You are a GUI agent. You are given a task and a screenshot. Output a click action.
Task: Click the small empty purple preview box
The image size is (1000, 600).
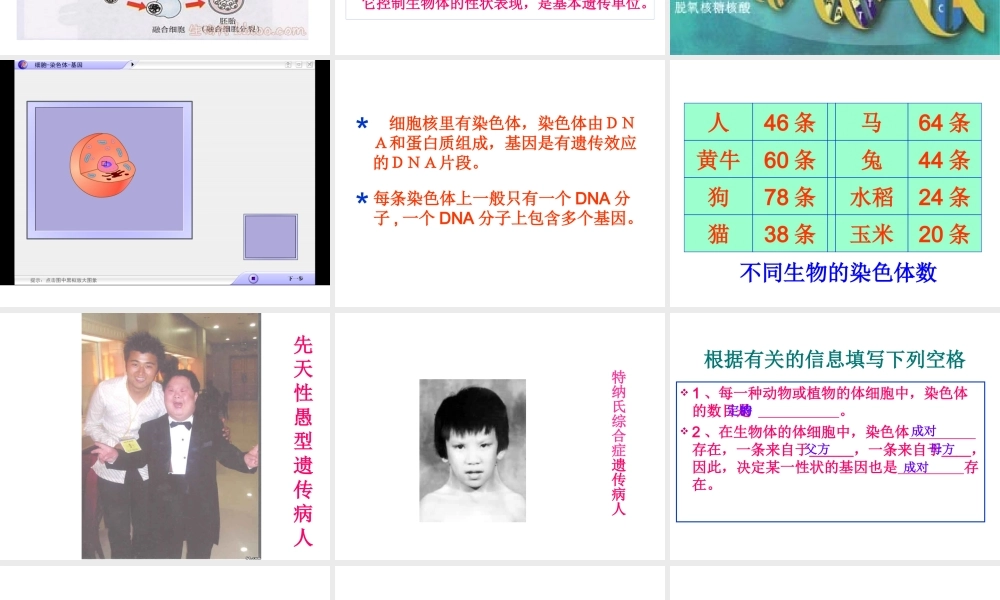(x=270, y=237)
